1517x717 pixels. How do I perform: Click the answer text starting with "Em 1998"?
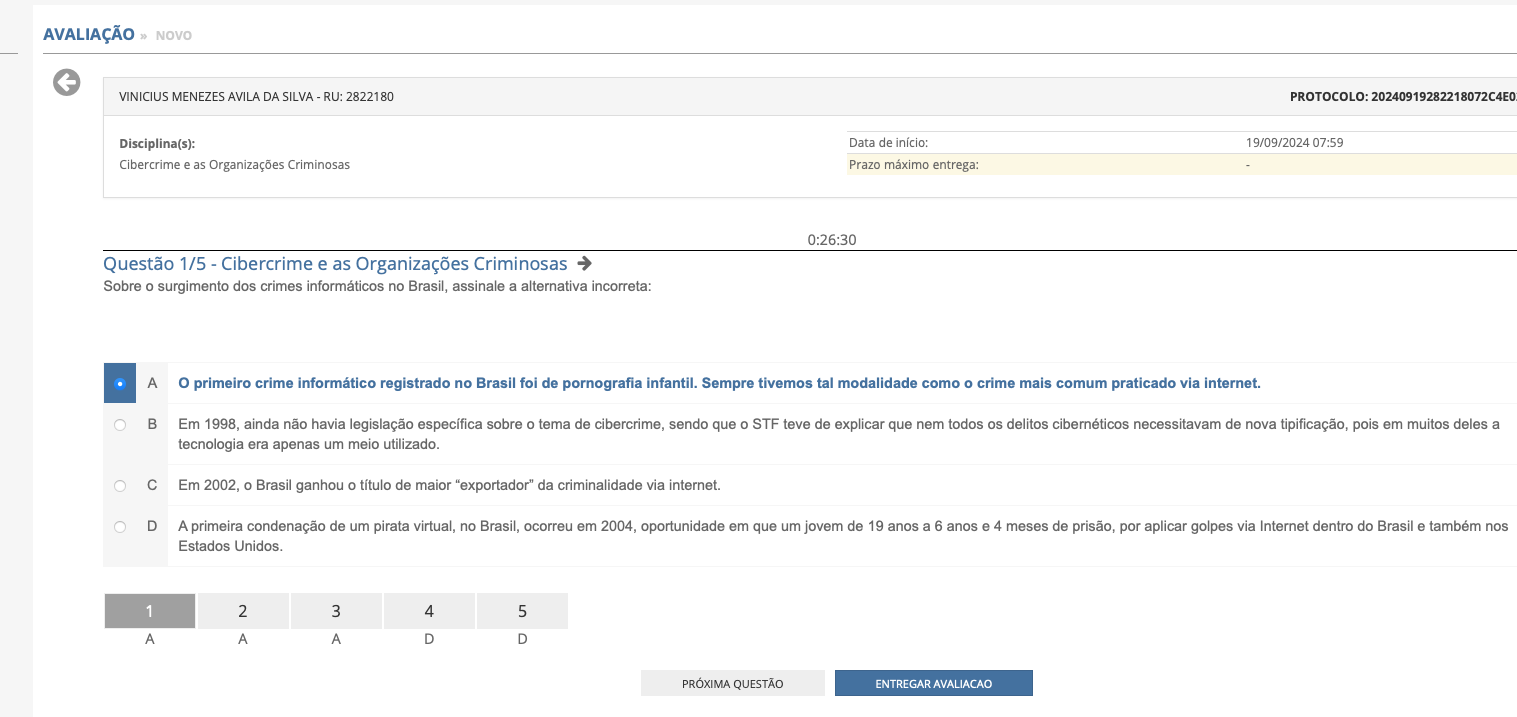838,434
